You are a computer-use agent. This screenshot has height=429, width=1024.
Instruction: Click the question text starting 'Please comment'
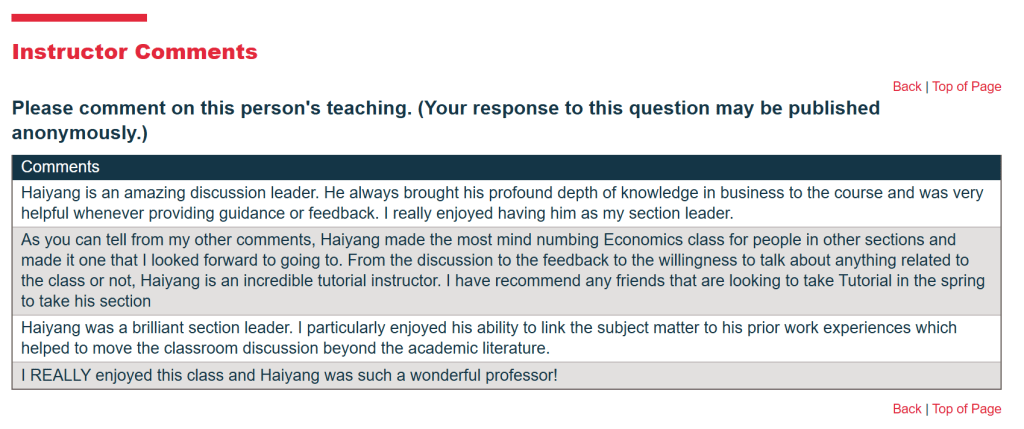tap(445, 108)
